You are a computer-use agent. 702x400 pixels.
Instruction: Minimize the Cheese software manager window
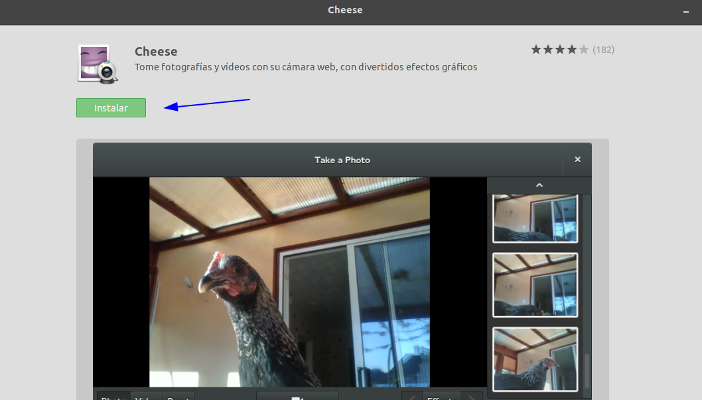point(686,12)
